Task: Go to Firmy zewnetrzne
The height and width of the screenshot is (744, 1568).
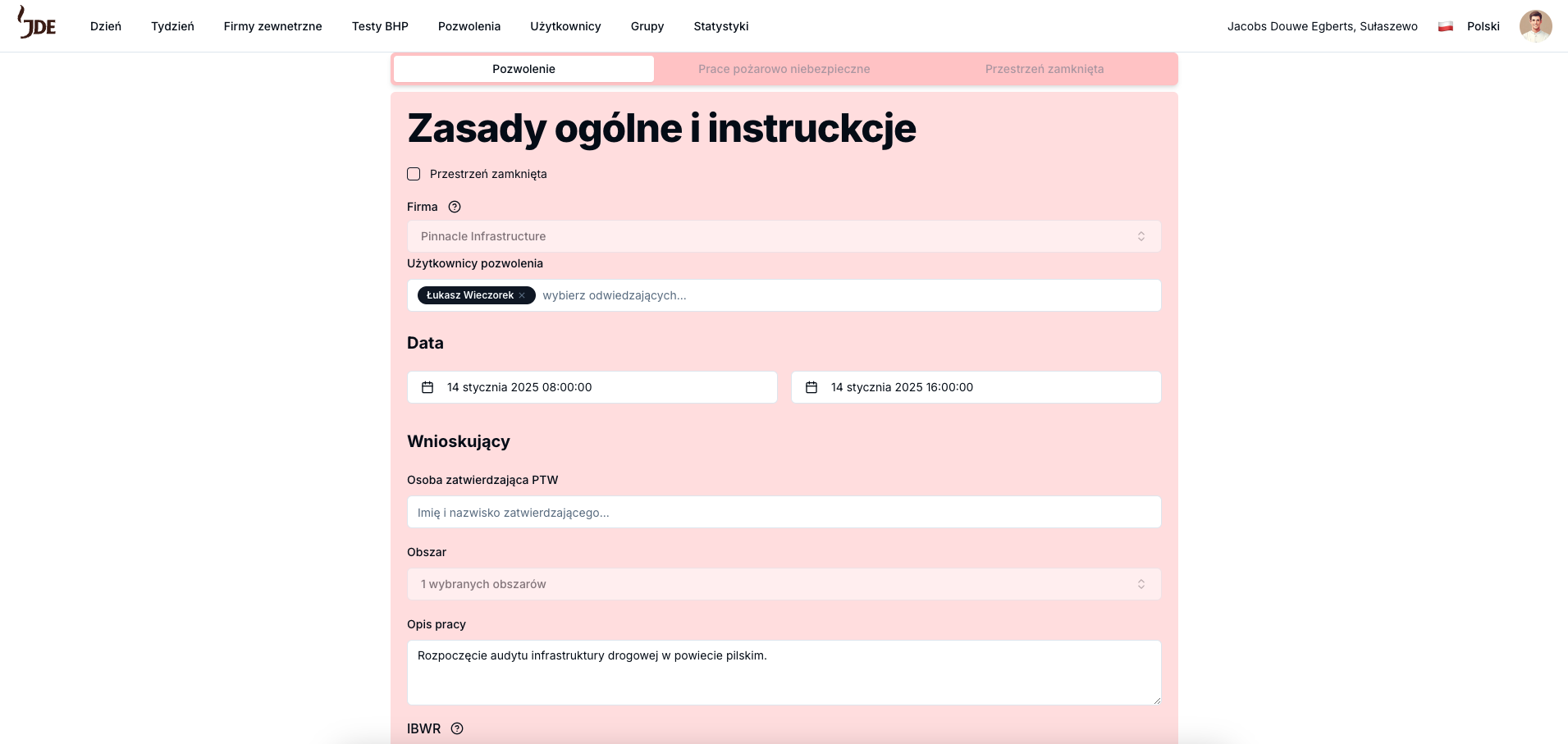Action: pos(273,26)
